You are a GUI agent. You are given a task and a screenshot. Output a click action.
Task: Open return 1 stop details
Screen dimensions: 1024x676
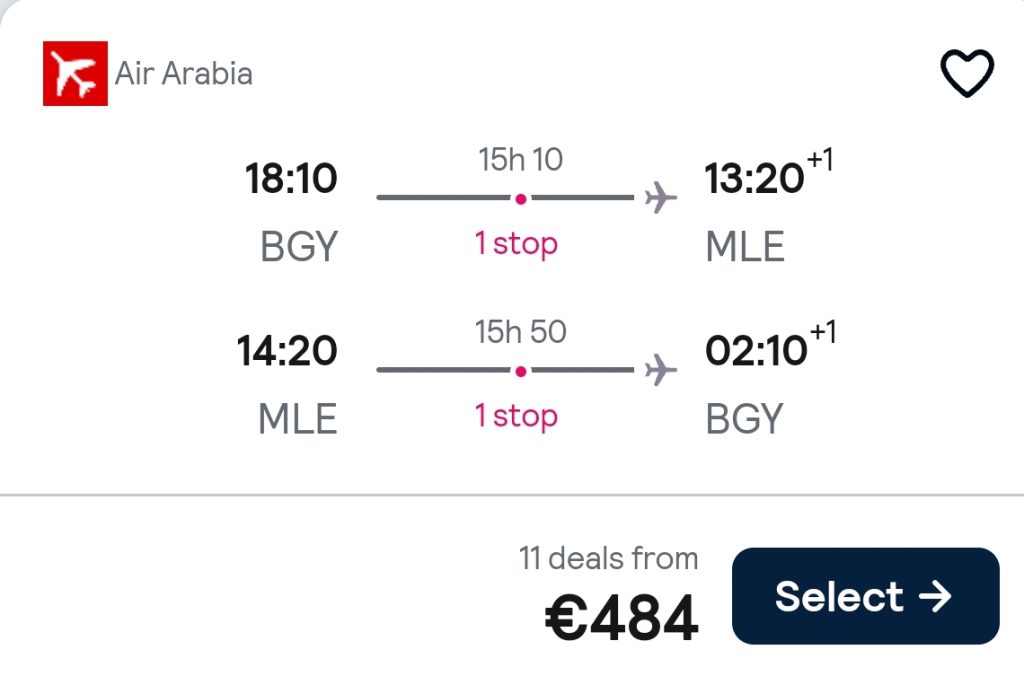click(x=516, y=415)
